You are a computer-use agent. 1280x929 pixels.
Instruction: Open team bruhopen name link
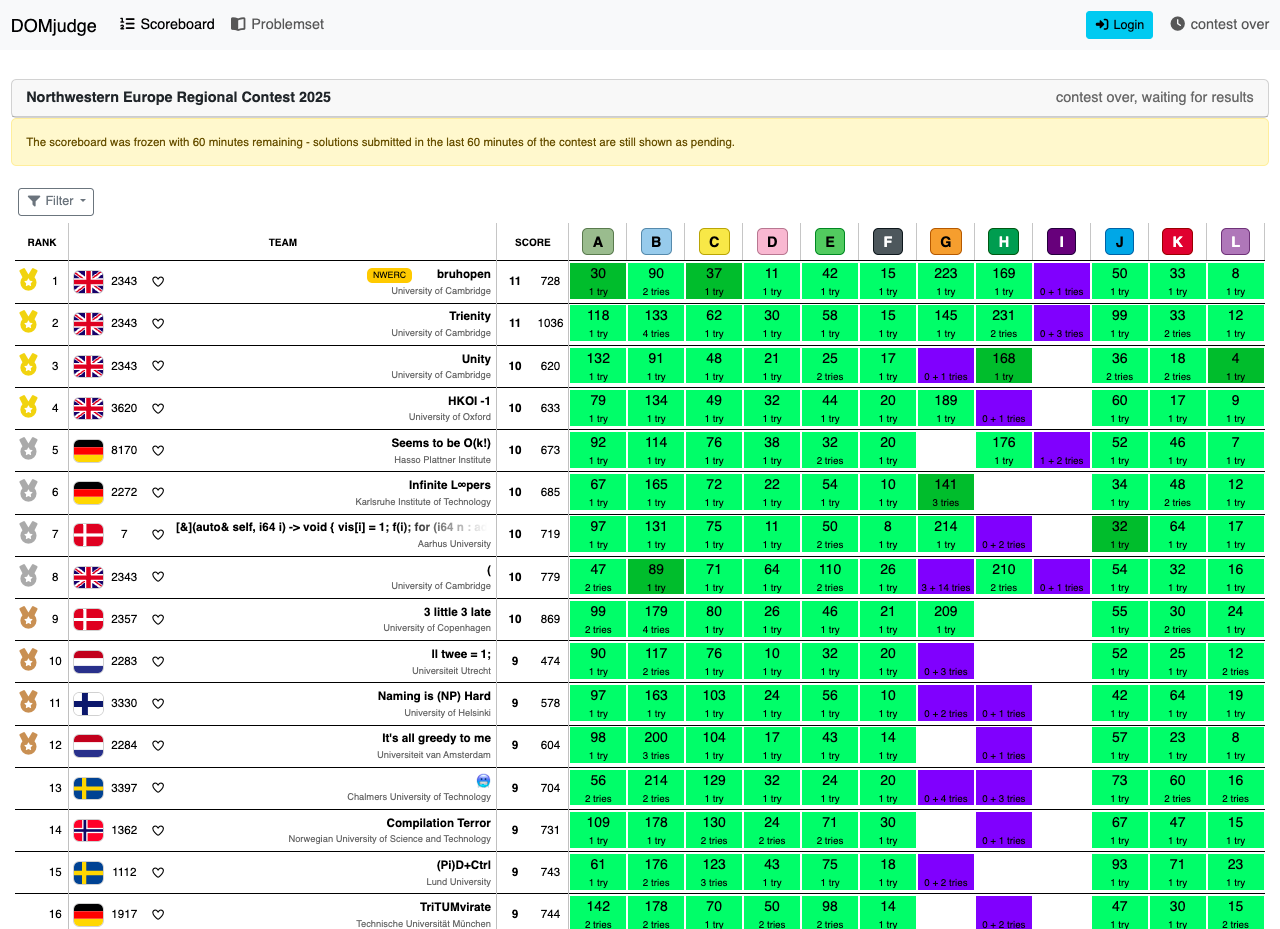click(464, 274)
